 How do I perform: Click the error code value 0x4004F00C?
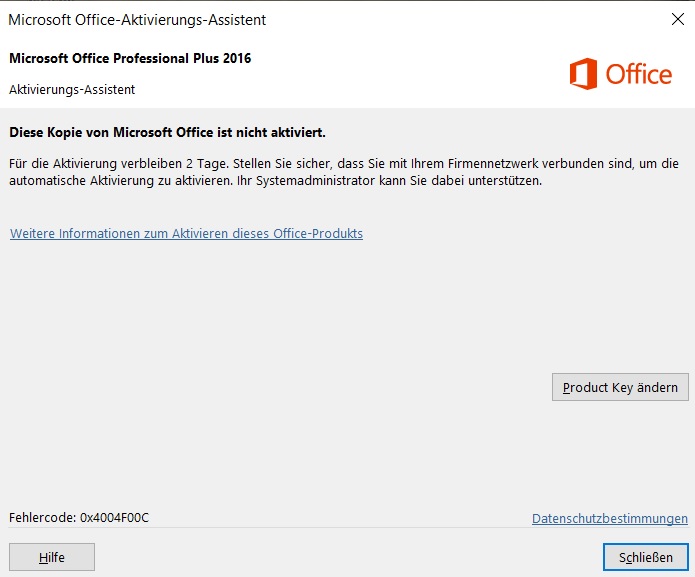point(114,518)
